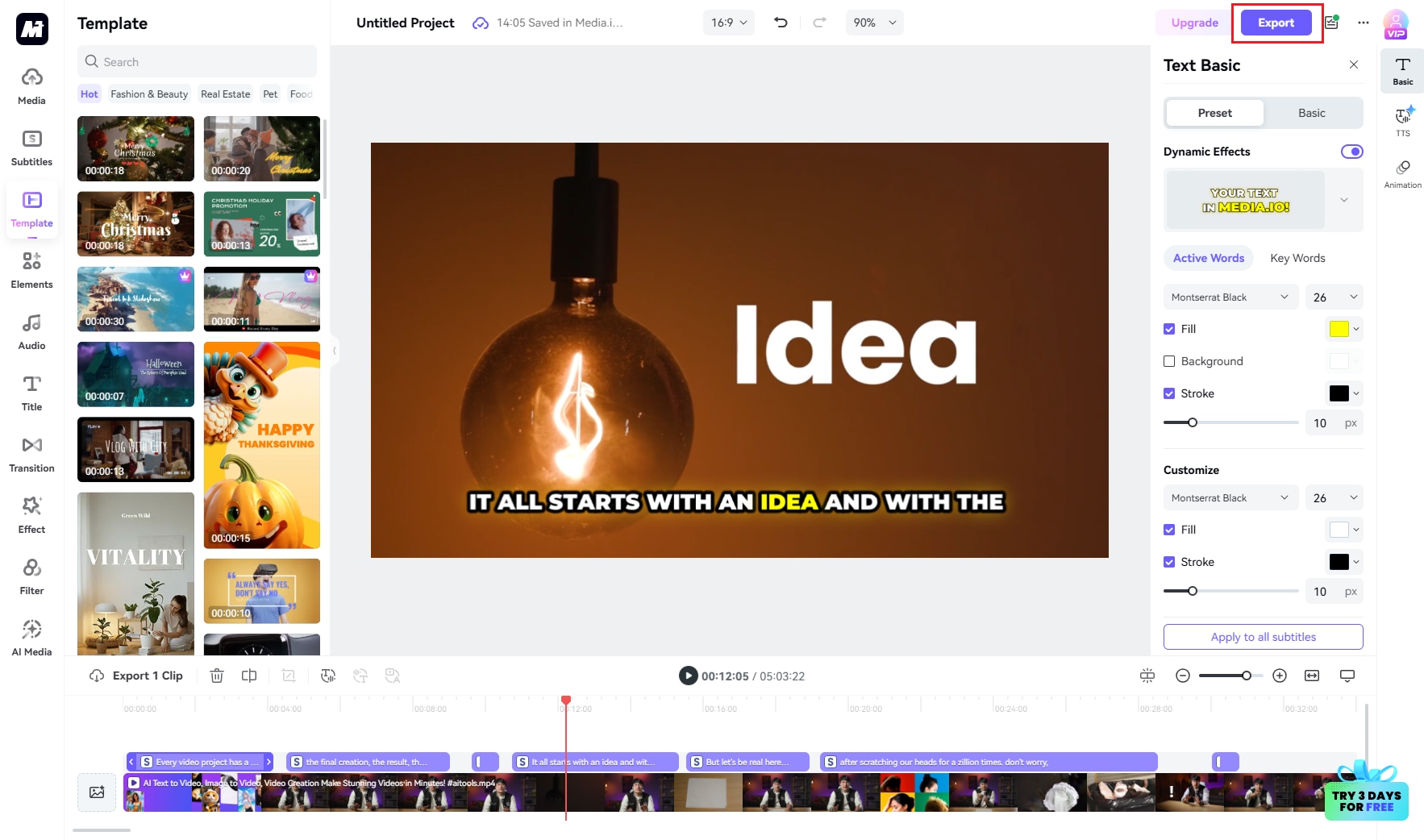Uncheck Active Words Stroke checkbox

pos(1169,393)
